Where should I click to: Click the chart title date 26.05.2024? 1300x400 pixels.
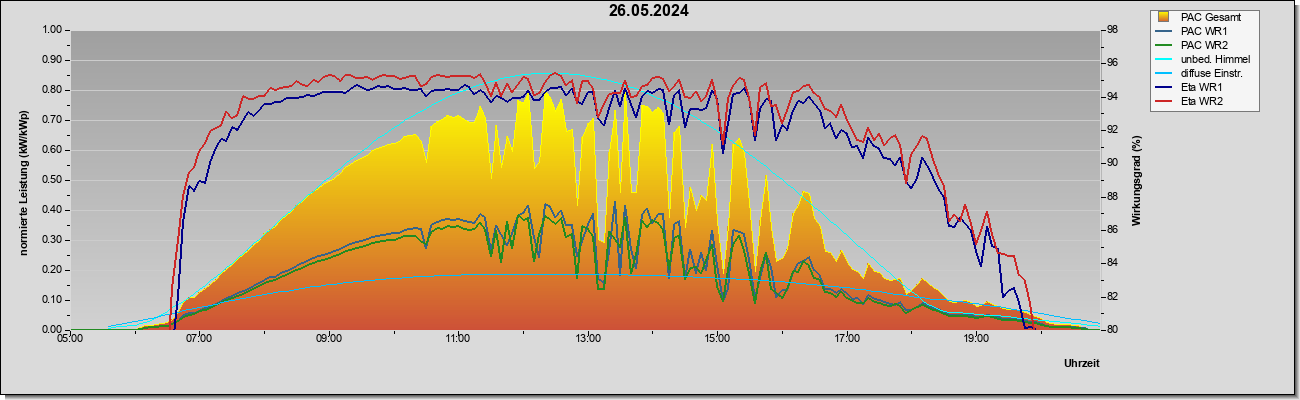point(649,12)
